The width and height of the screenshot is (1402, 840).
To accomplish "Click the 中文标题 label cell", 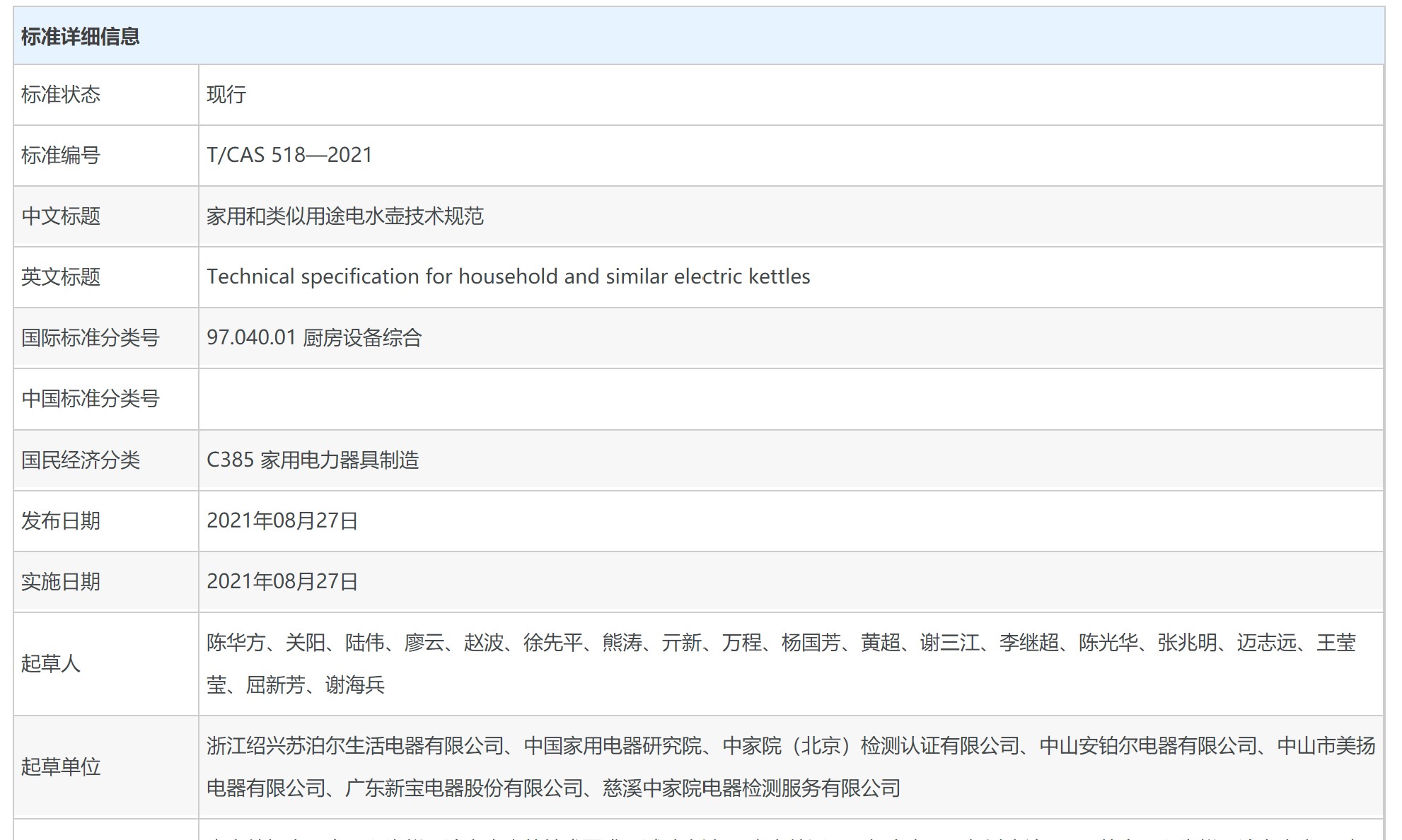I will pyautogui.click(x=61, y=216).
